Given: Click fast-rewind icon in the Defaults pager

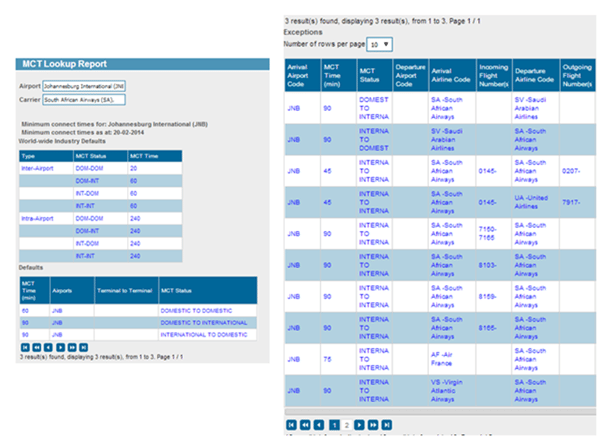Looking at the screenshot, I should [37, 347].
